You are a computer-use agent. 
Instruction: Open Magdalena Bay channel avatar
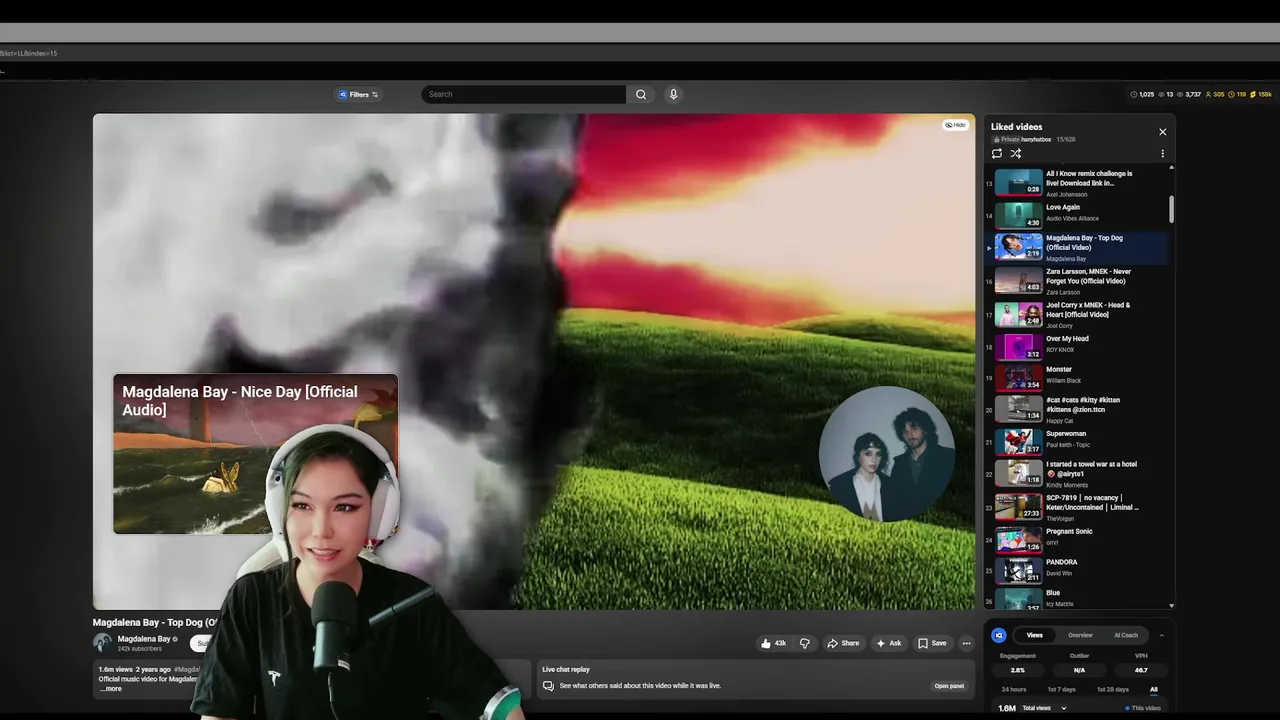pyautogui.click(x=103, y=643)
